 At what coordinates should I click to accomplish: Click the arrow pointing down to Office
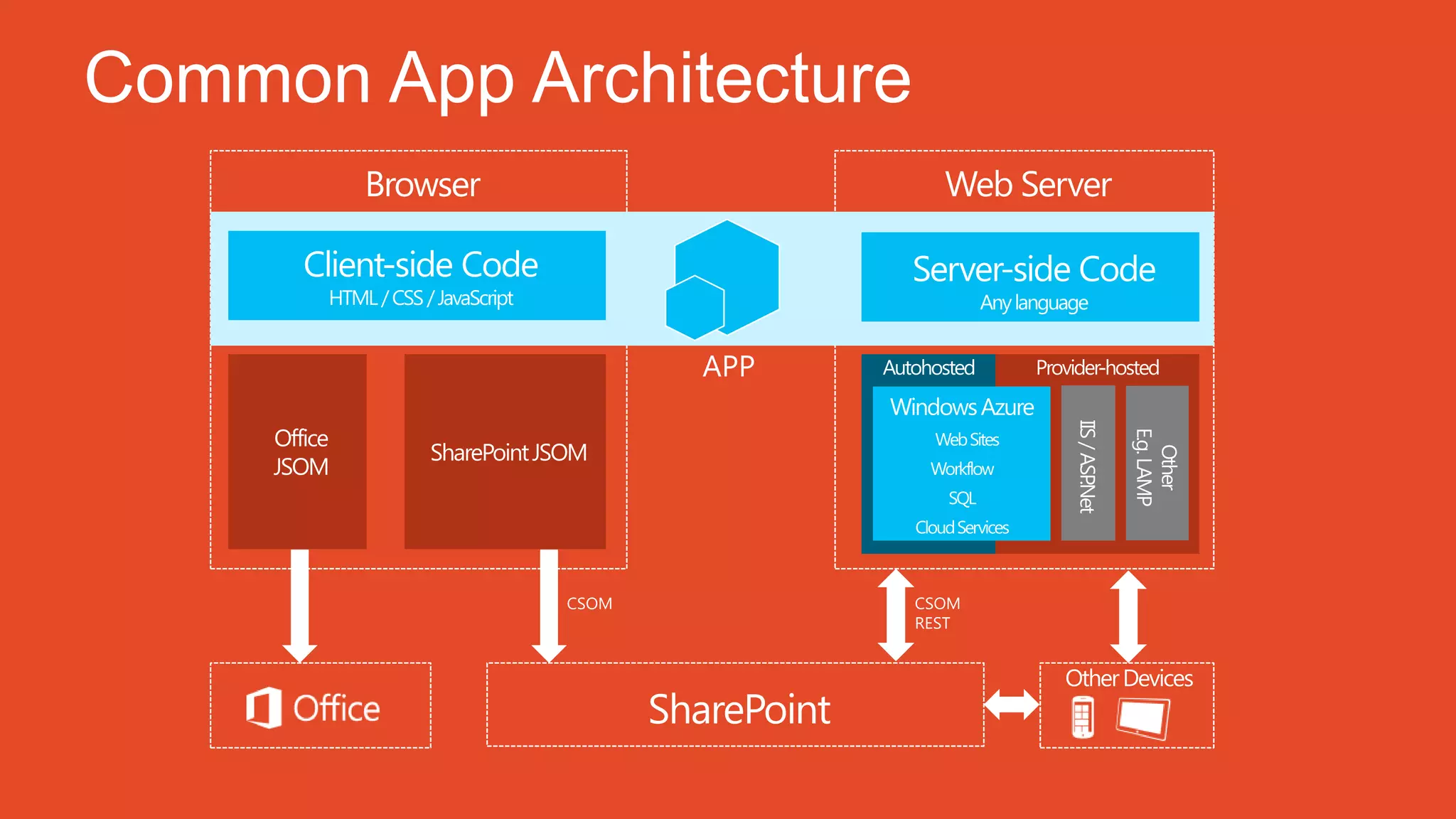click(x=300, y=604)
